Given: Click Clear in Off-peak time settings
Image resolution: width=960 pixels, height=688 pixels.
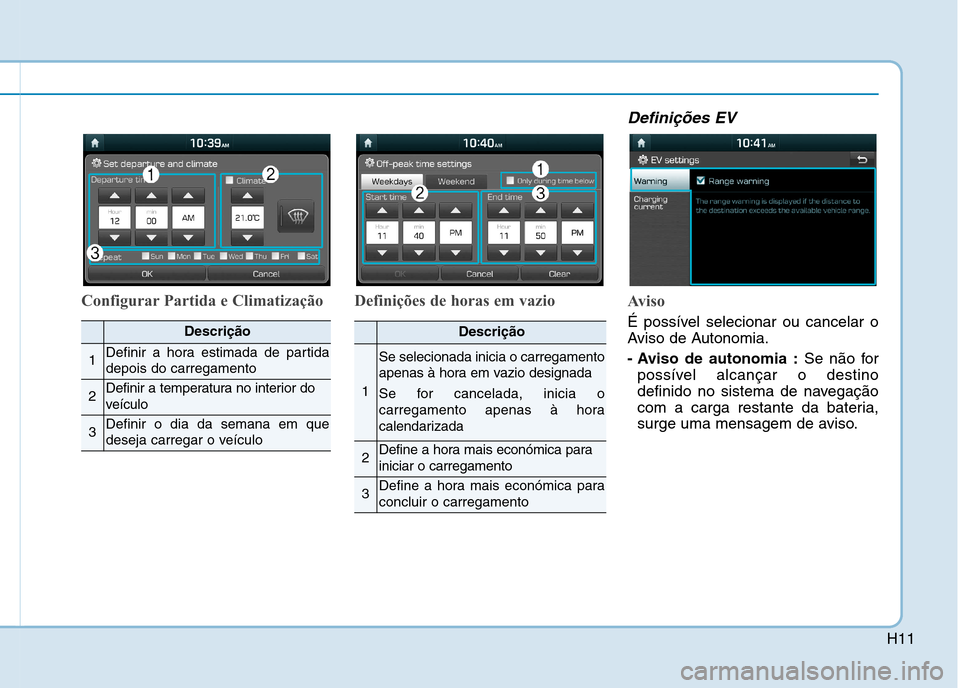Looking at the screenshot, I should click(x=559, y=274).
